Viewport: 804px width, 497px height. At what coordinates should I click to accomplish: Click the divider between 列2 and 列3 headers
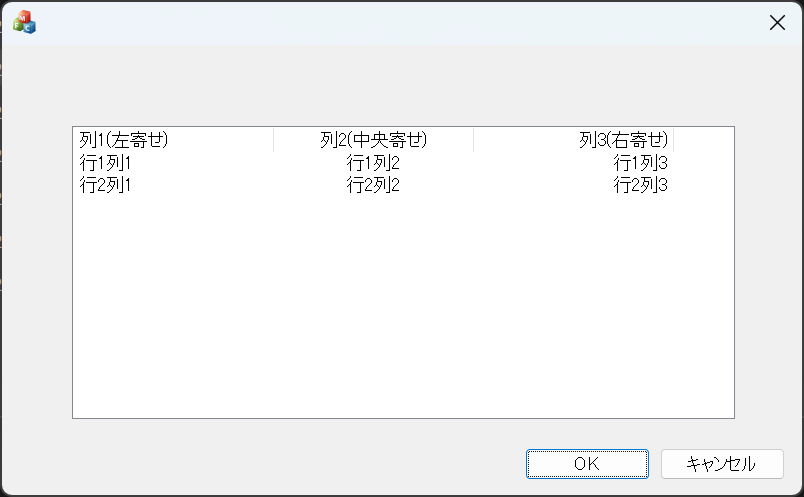[473, 140]
